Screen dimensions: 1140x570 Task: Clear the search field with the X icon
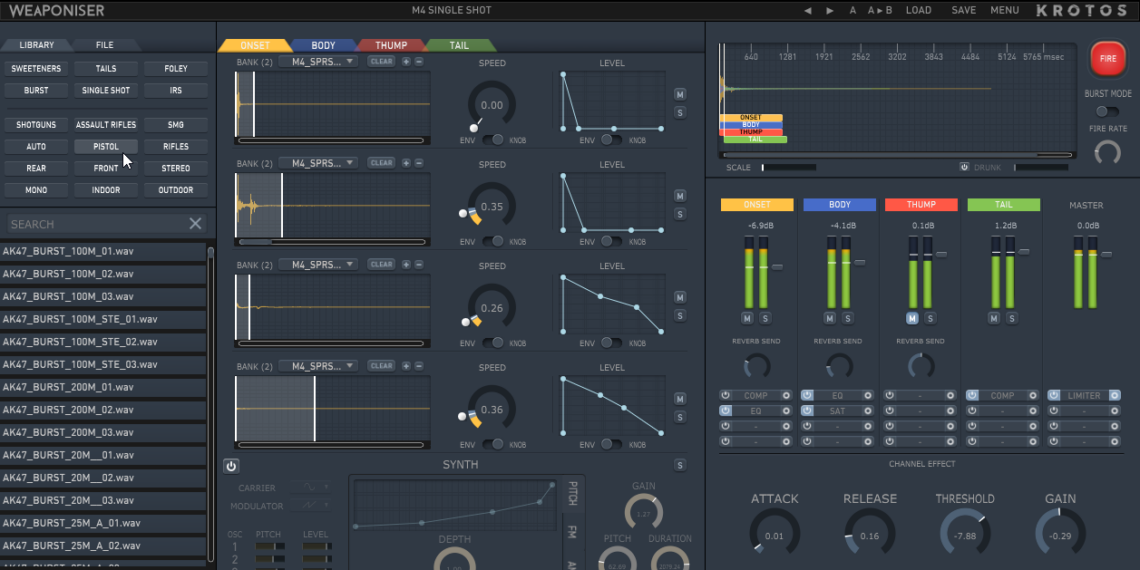(195, 224)
